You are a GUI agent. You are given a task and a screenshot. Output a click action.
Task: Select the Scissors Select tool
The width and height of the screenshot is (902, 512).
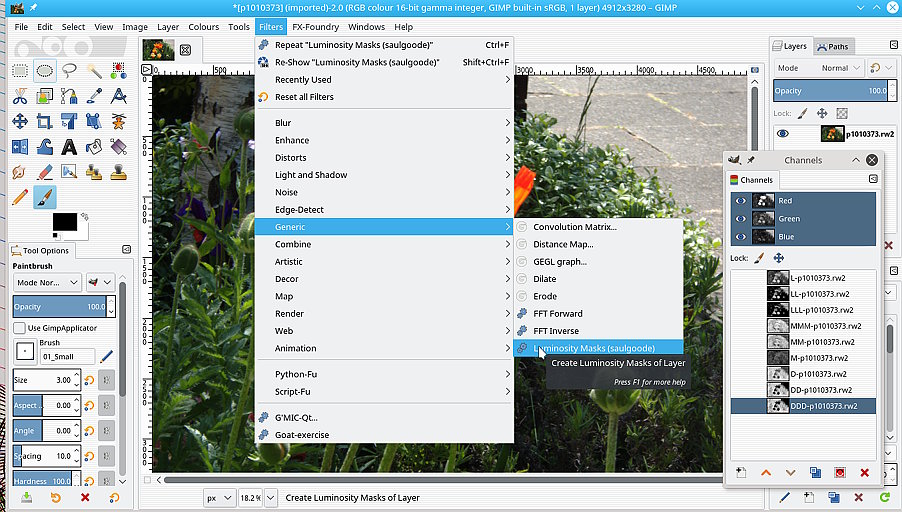(20, 96)
